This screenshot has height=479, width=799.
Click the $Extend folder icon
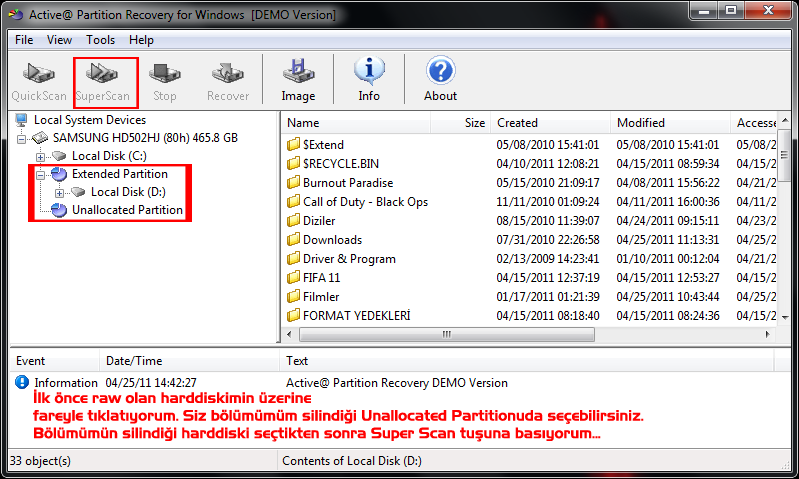[293, 144]
